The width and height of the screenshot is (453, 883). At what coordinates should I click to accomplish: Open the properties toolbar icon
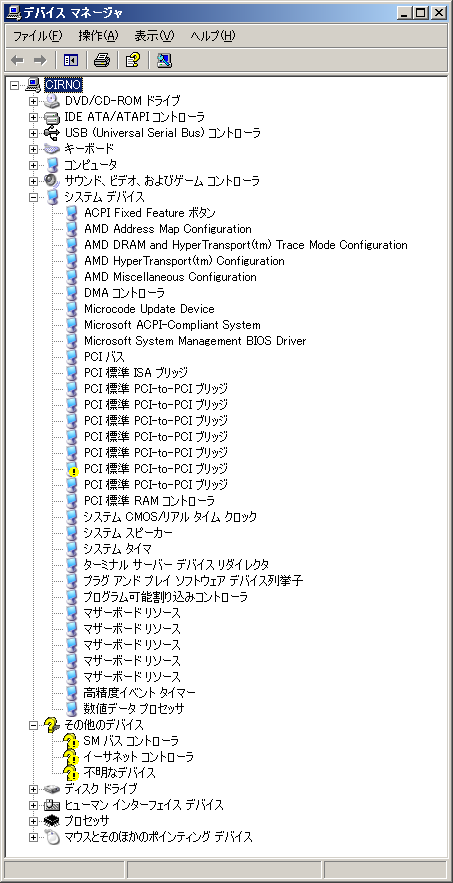[133, 60]
